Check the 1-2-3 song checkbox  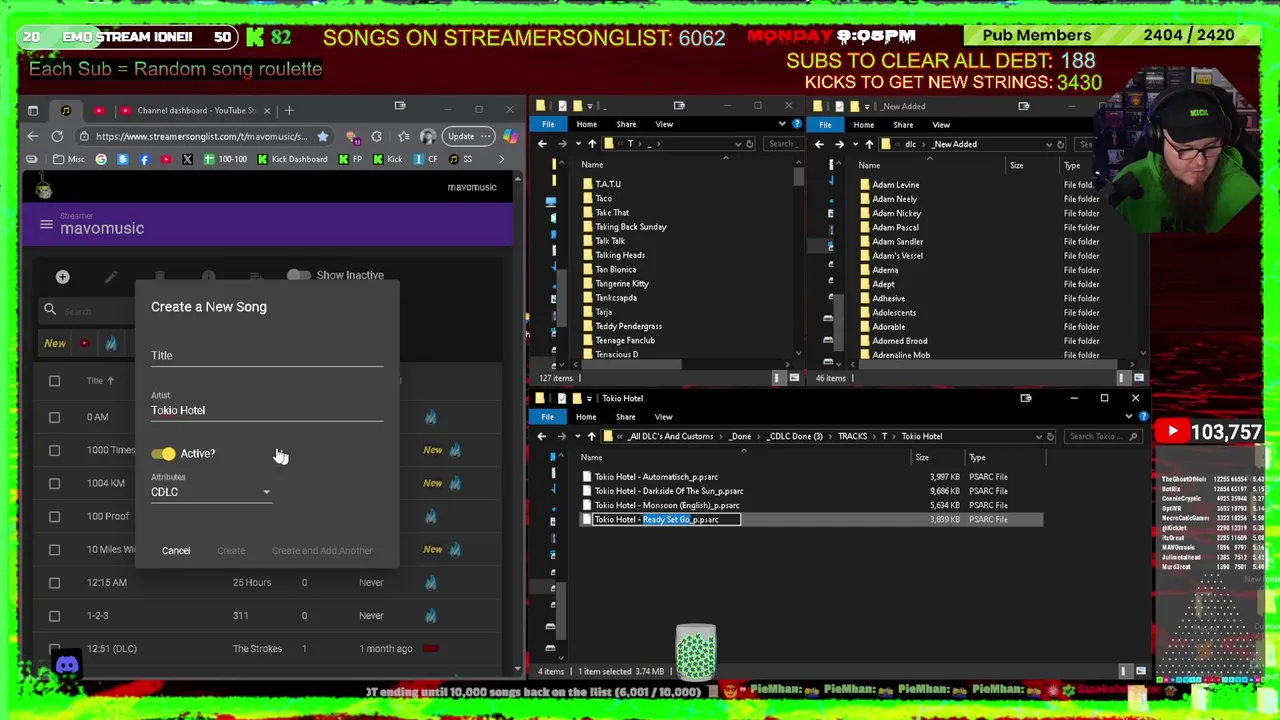[x=54, y=615]
